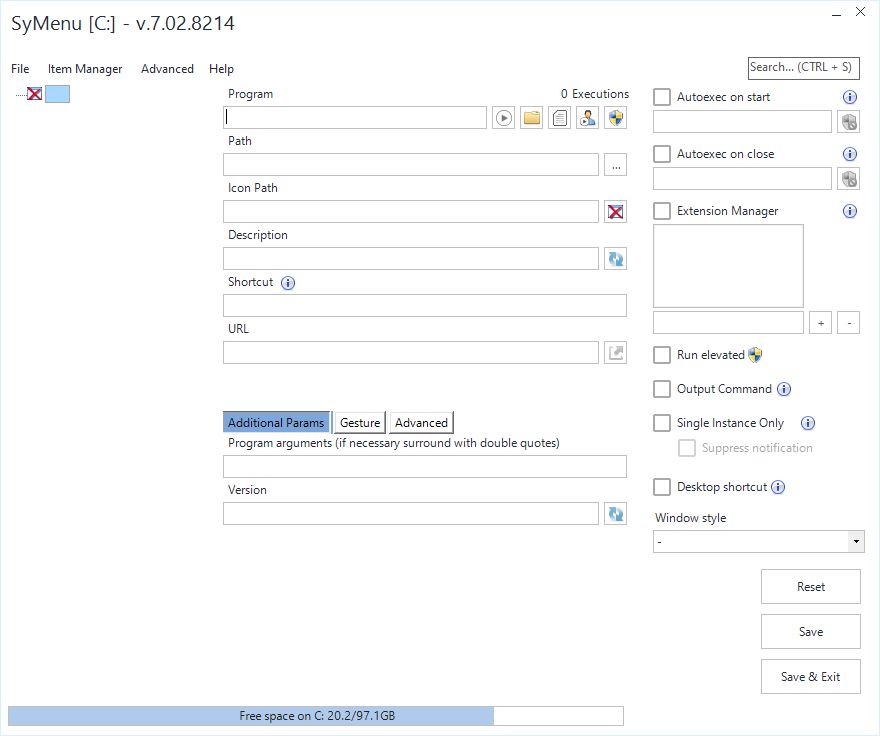This screenshot has width=880, height=736.
Task: Show info for Single Instance Only
Action: 808,423
